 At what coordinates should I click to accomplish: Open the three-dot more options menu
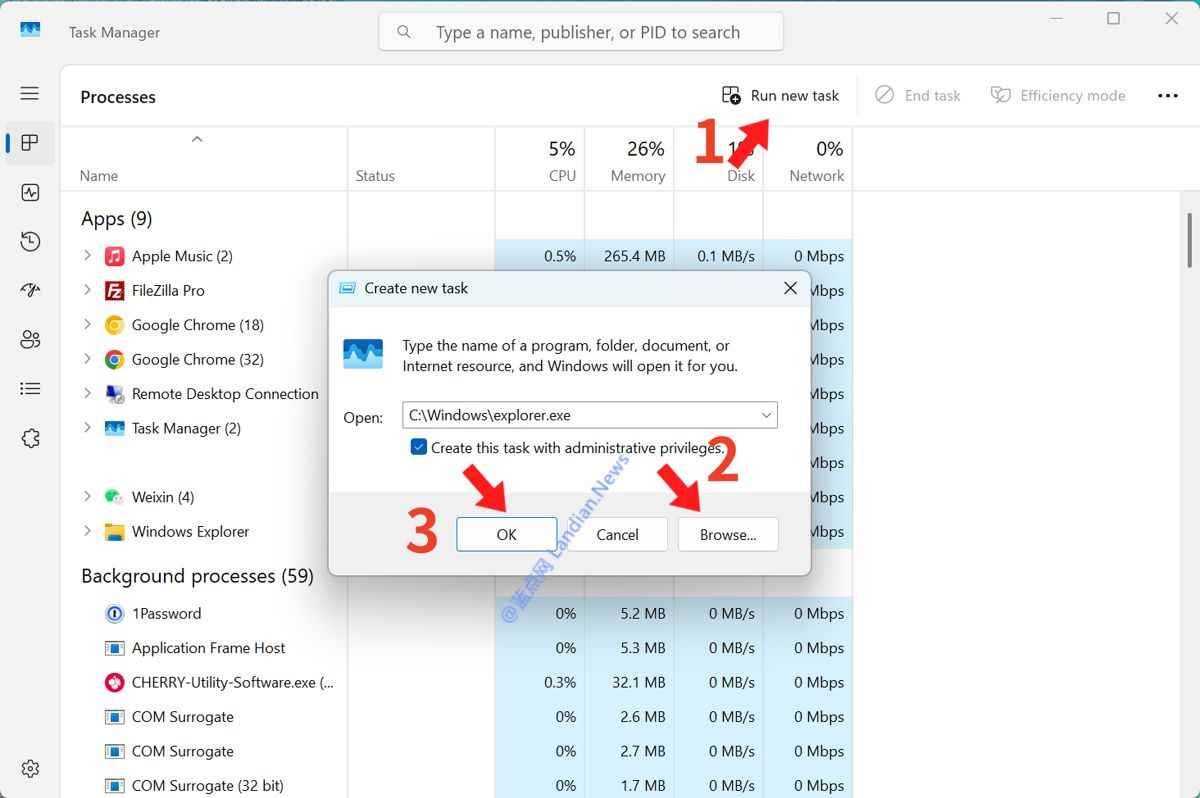coord(1167,95)
